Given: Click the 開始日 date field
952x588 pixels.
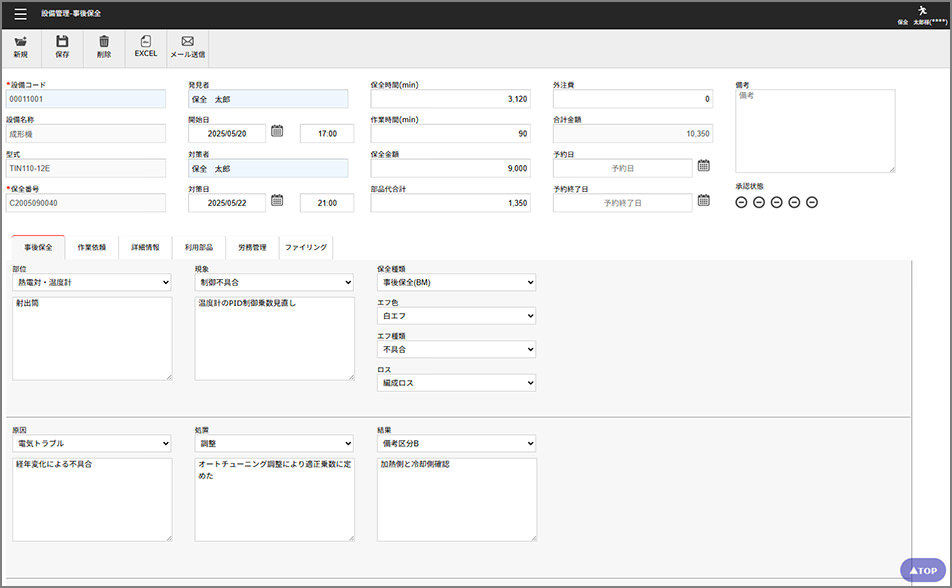Looking at the screenshot, I should [227, 134].
